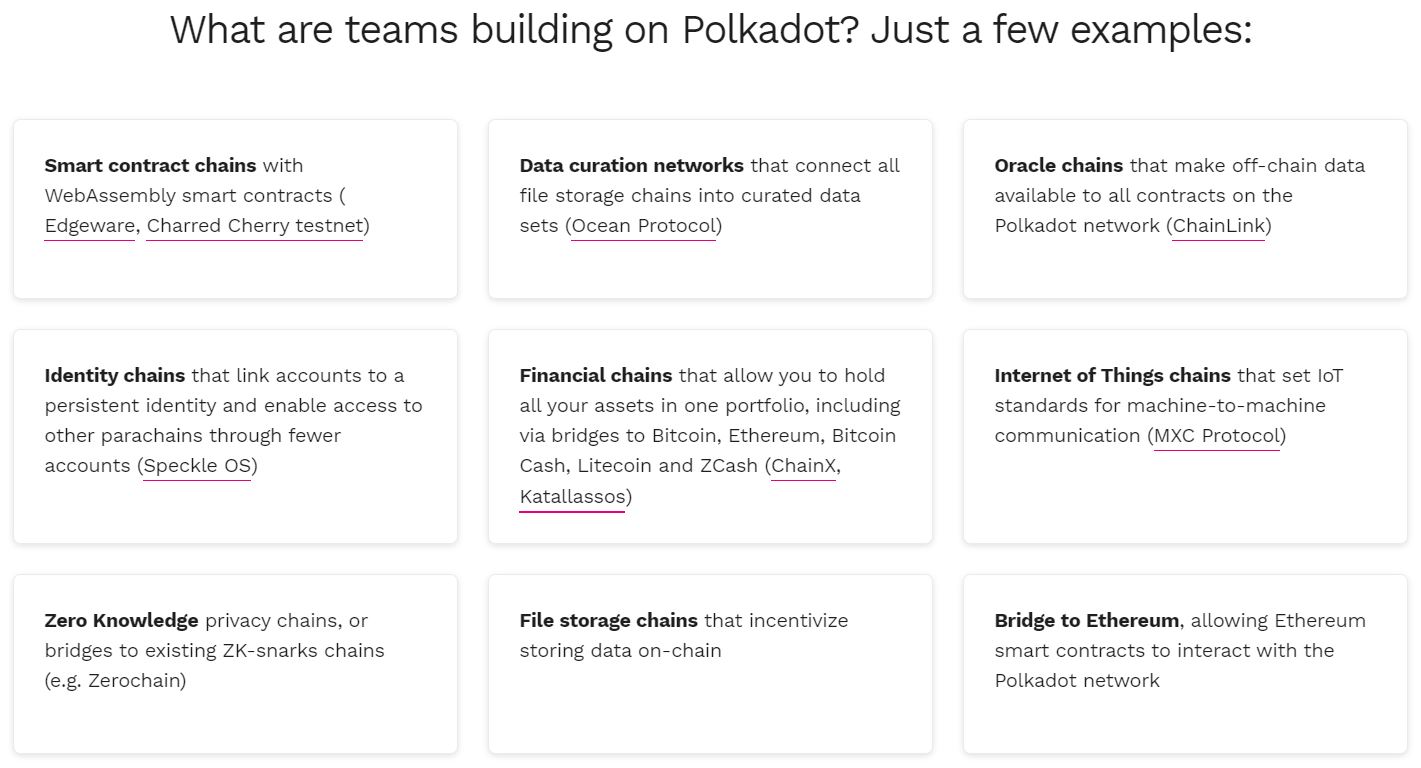Select the Identity chains card title
This screenshot has height=768, width=1421.
click(x=114, y=376)
